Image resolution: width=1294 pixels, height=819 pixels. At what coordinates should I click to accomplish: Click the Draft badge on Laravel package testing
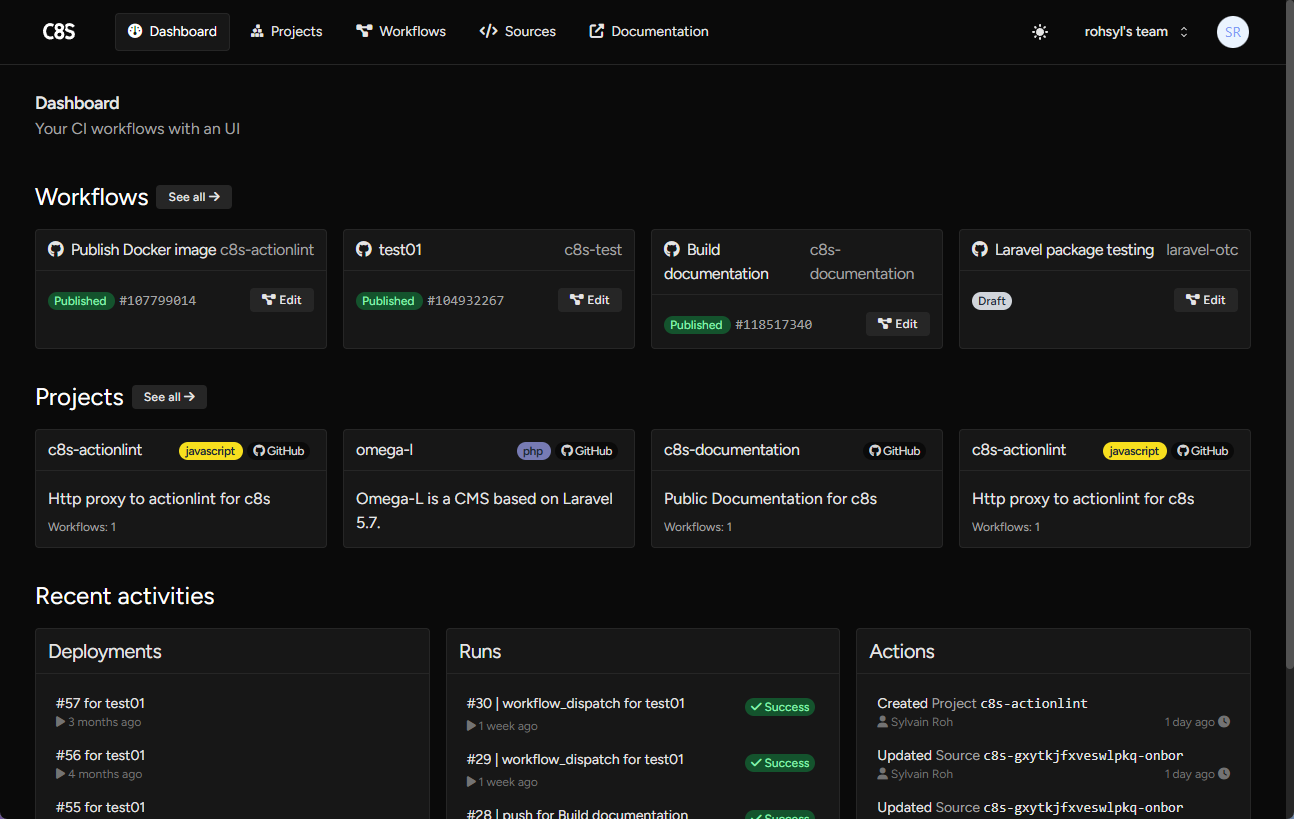click(x=992, y=301)
